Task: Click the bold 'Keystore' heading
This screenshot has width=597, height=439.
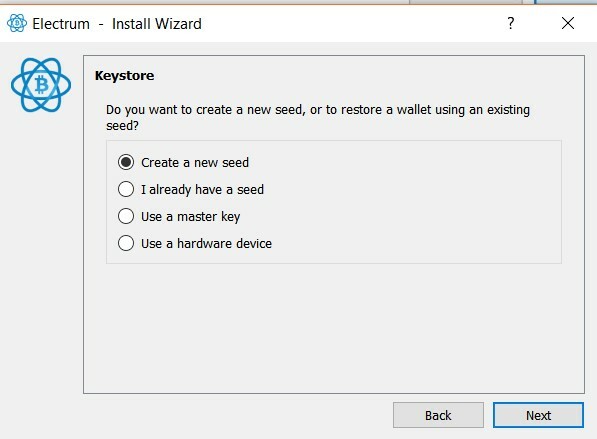Action: (x=125, y=75)
